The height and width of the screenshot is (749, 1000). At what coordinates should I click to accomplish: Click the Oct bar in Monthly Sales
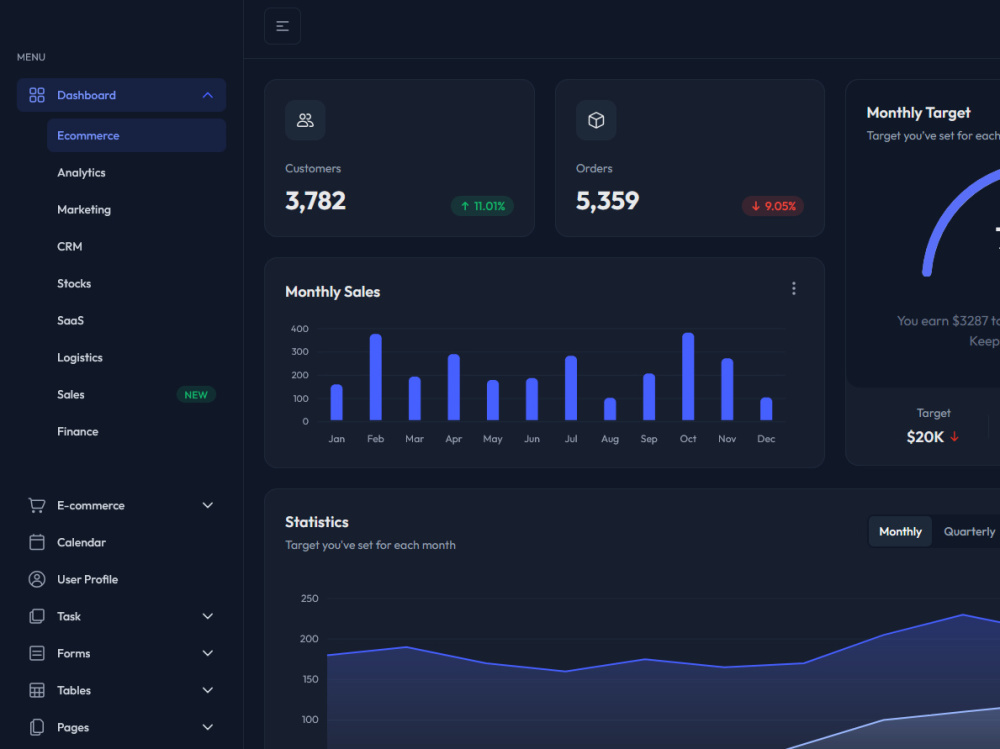coord(688,376)
